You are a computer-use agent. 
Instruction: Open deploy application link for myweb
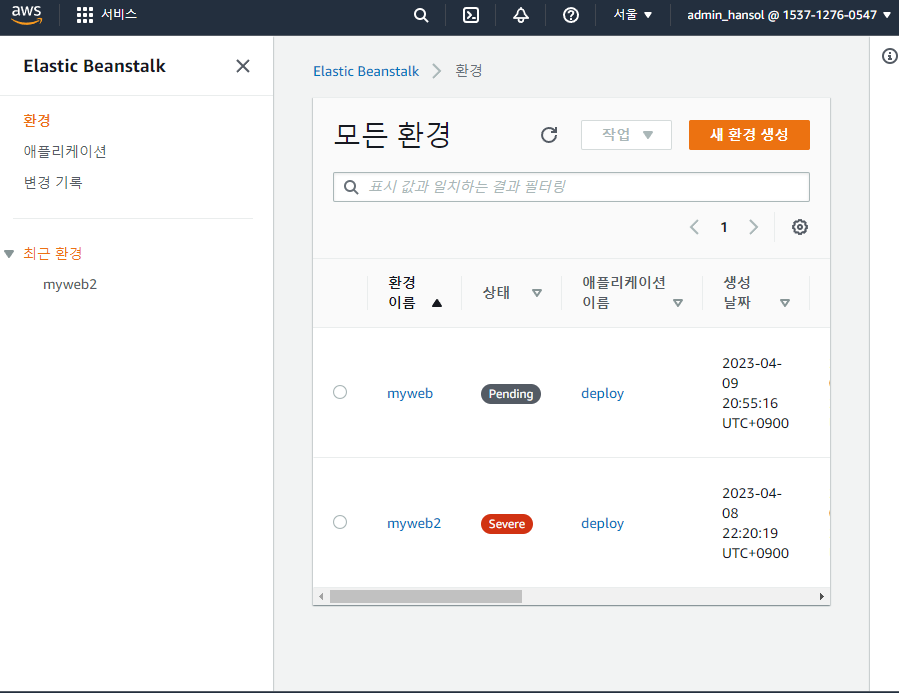pyautogui.click(x=602, y=393)
